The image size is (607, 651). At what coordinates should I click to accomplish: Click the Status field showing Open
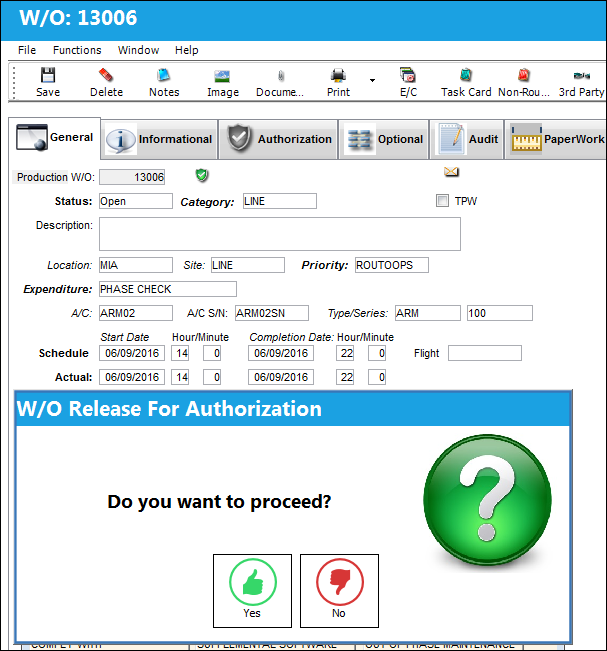136,201
